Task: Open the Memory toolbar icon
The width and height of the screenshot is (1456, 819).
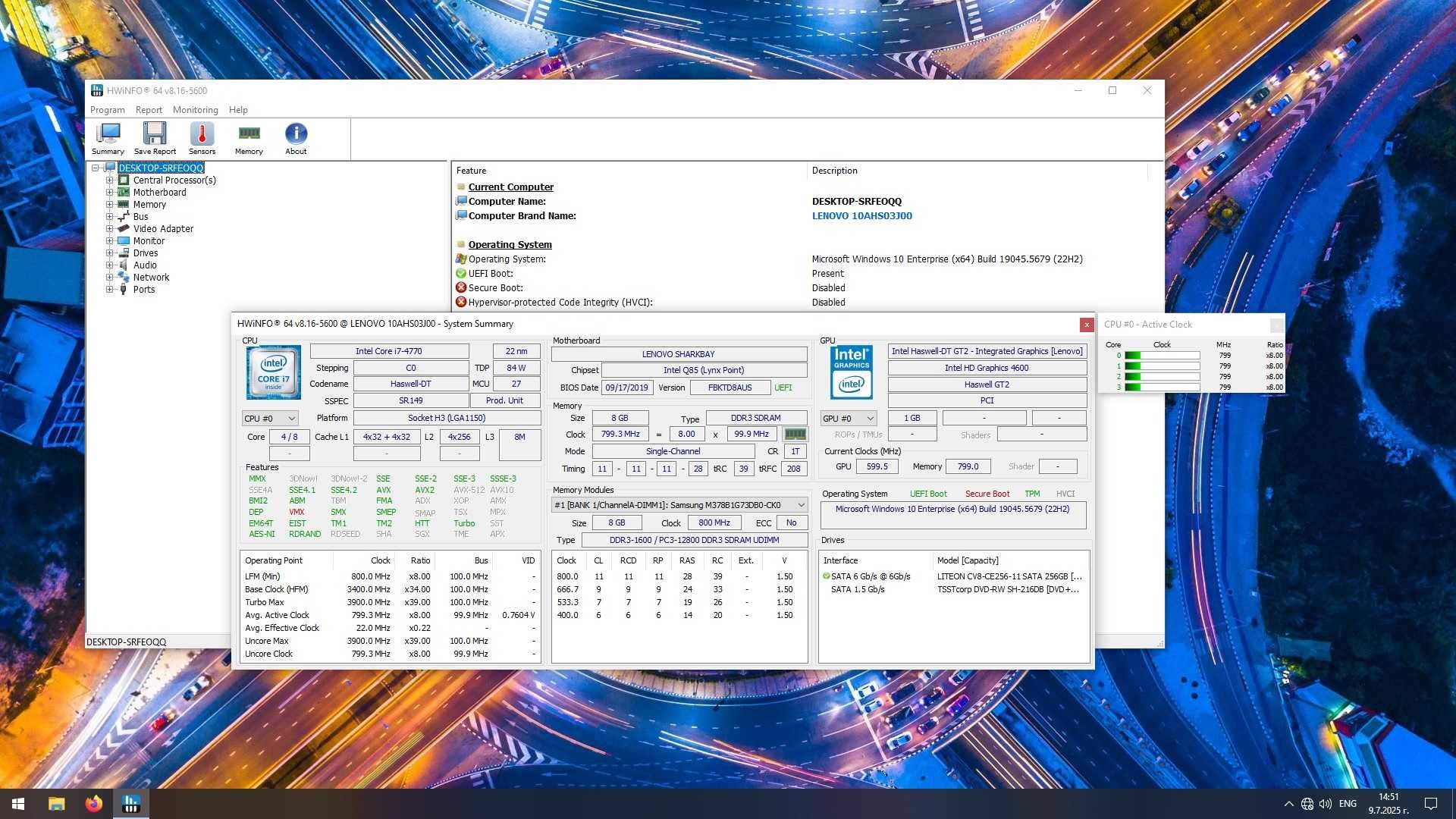Action: pos(249,138)
